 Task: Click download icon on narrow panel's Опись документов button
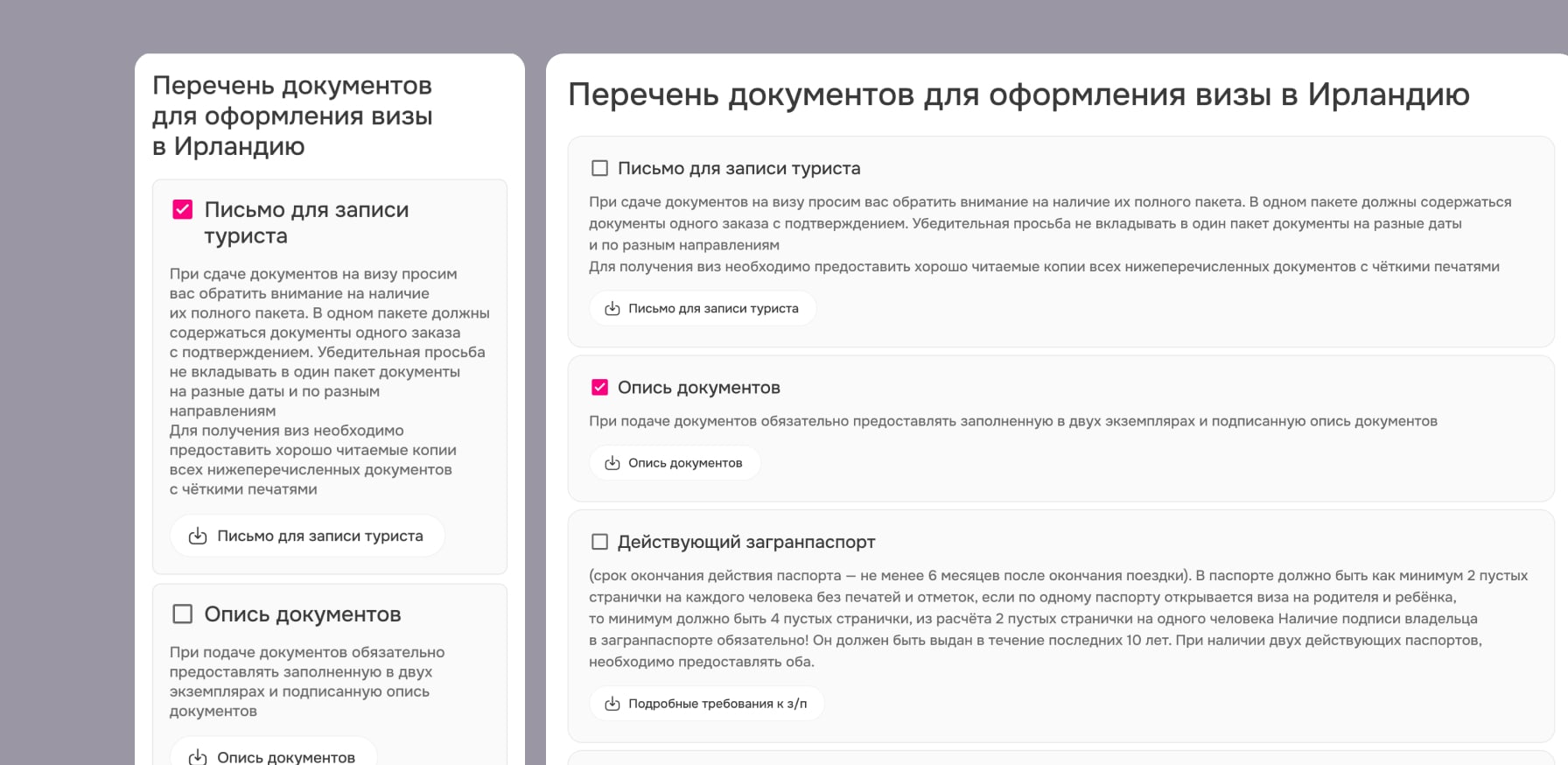pos(198,757)
